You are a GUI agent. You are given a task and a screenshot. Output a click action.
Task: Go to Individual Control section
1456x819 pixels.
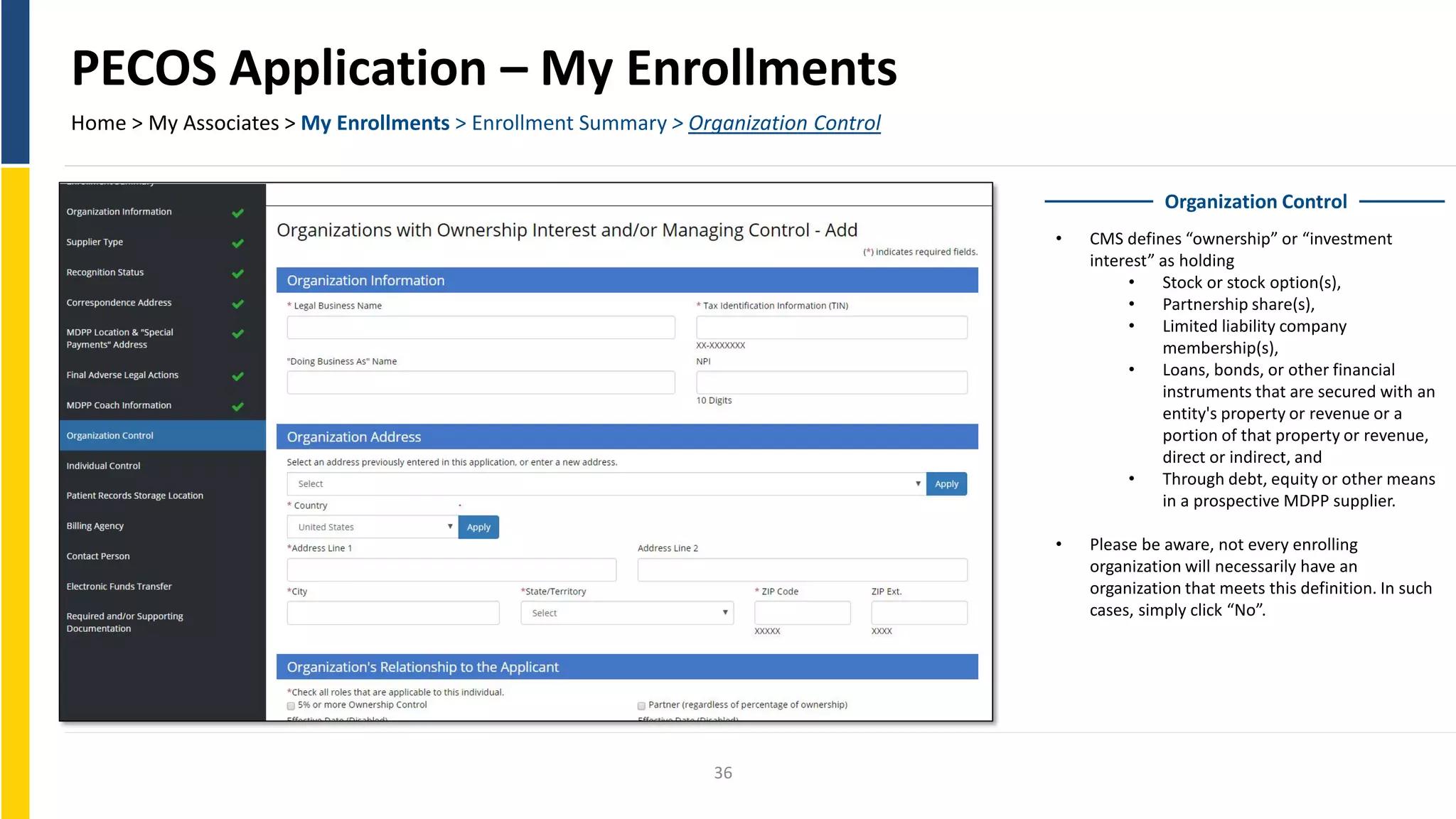(104, 466)
